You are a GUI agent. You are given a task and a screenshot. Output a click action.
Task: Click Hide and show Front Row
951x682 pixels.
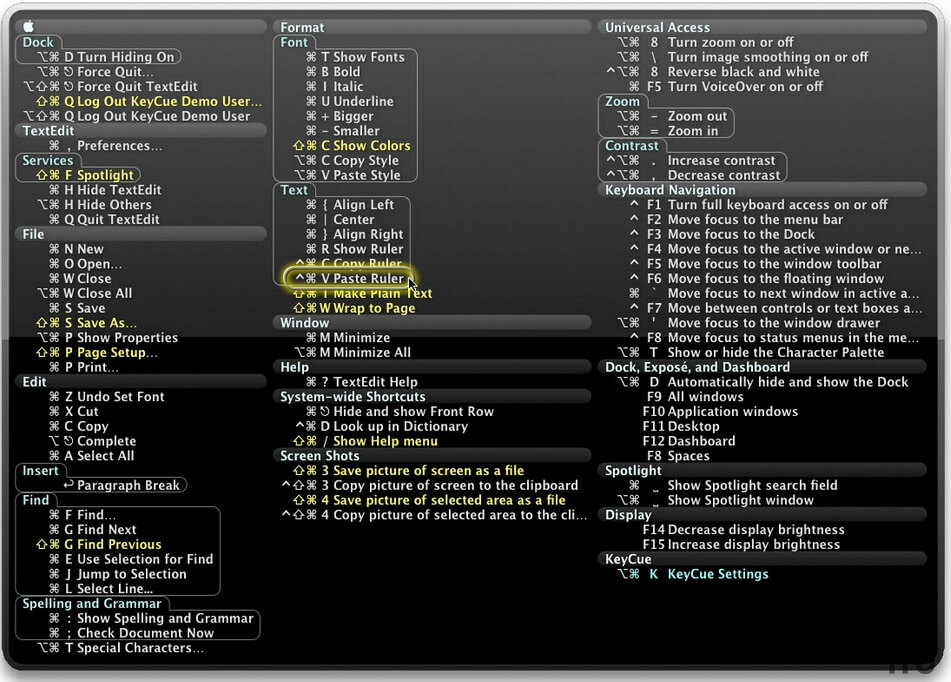(399, 411)
